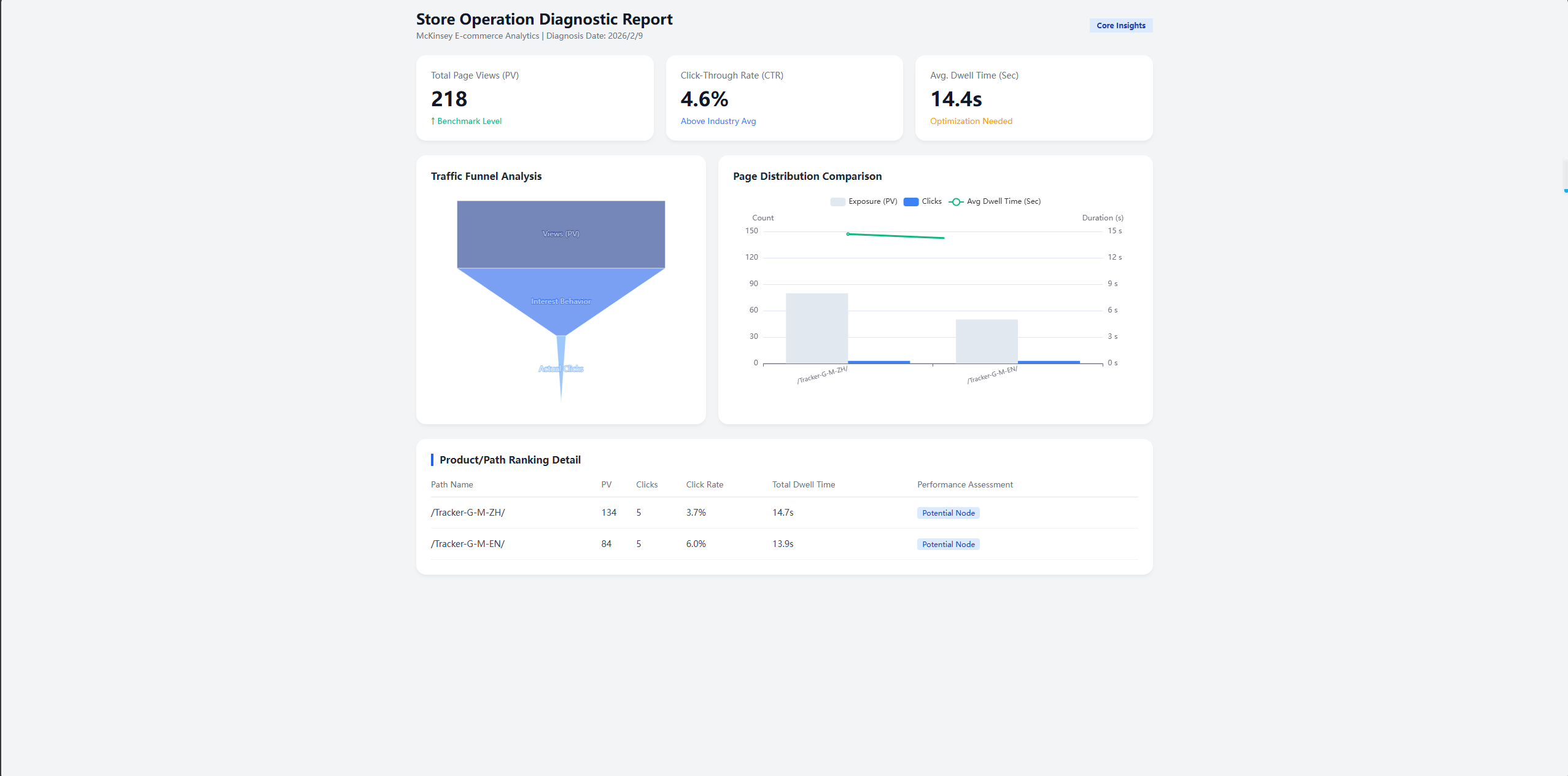Click the Click Rate column header
Image resolution: width=1568 pixels, height=776 pixels.
[x=704, y=484]
